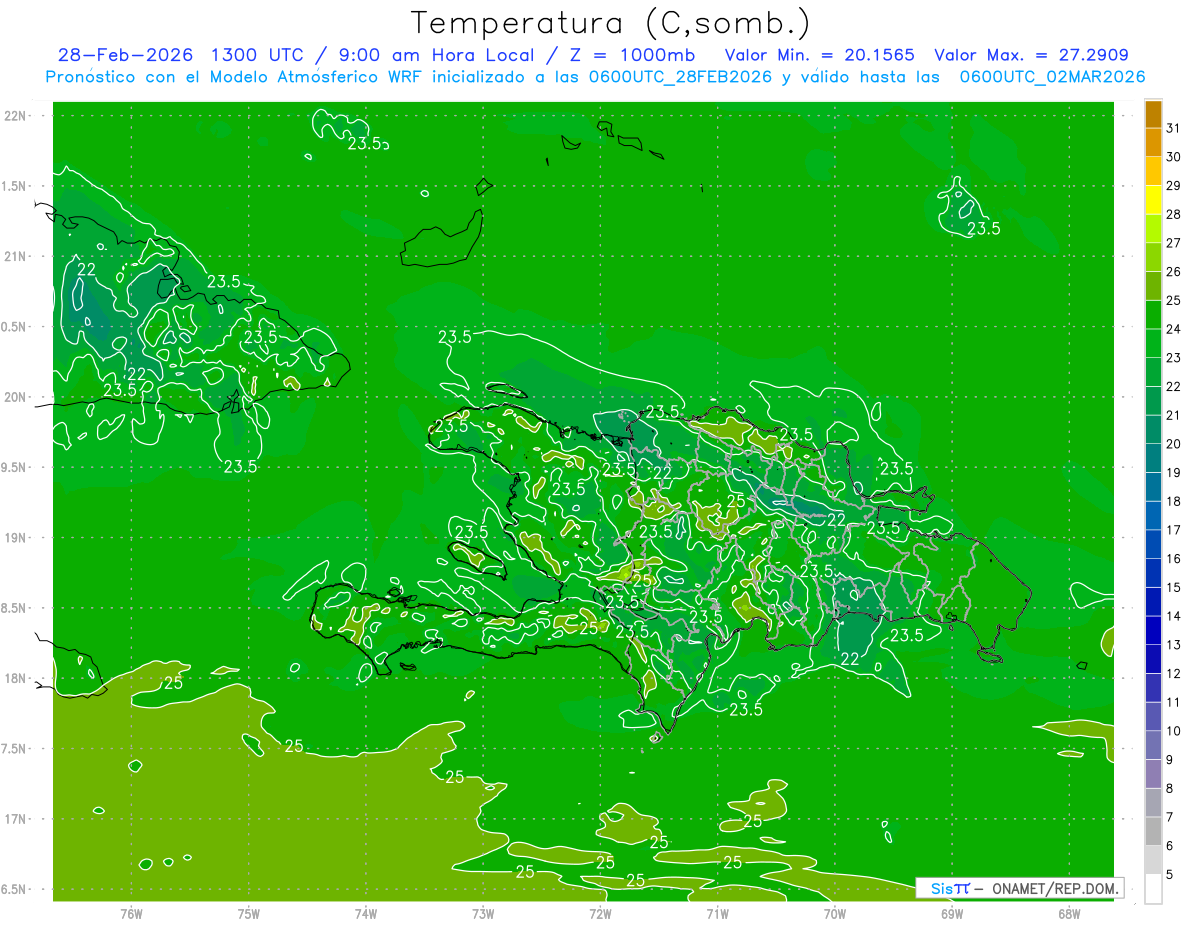Click the legend swatch between 30 and 31
1200x927 pixels.
pos(1153,142)
